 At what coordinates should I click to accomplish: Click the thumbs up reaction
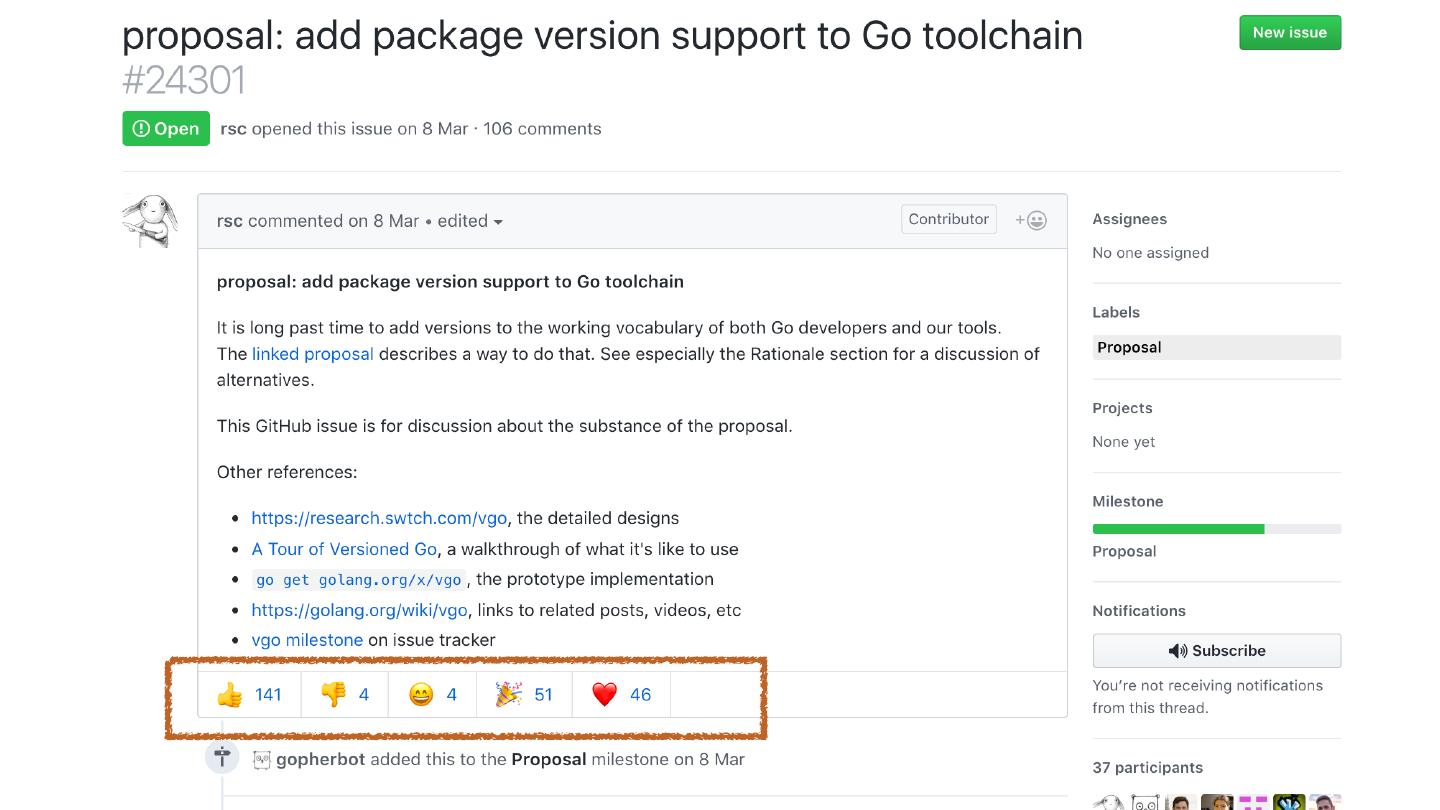(x=249, y=694)
